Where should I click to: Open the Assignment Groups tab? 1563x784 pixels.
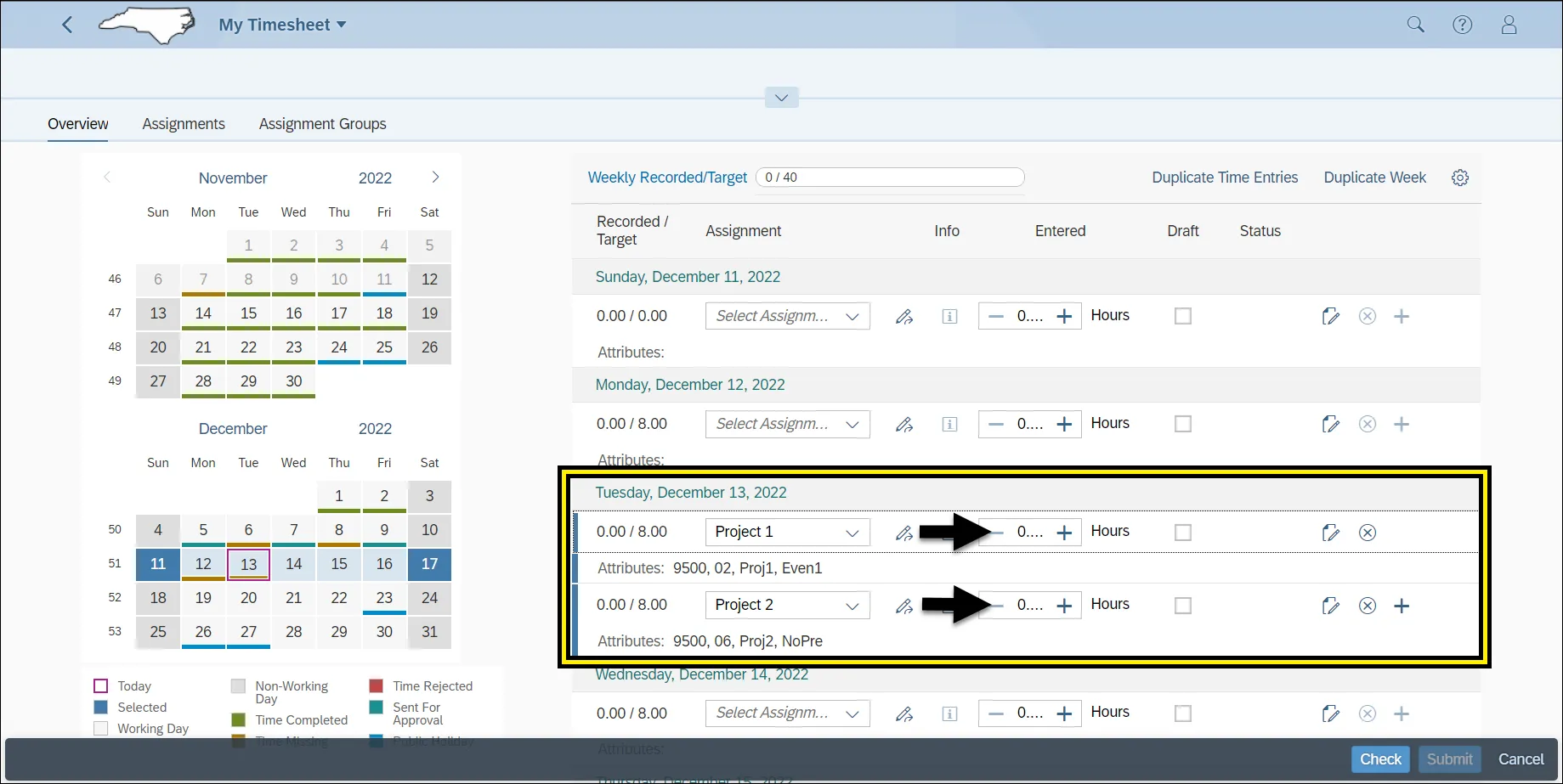[322, 124]
